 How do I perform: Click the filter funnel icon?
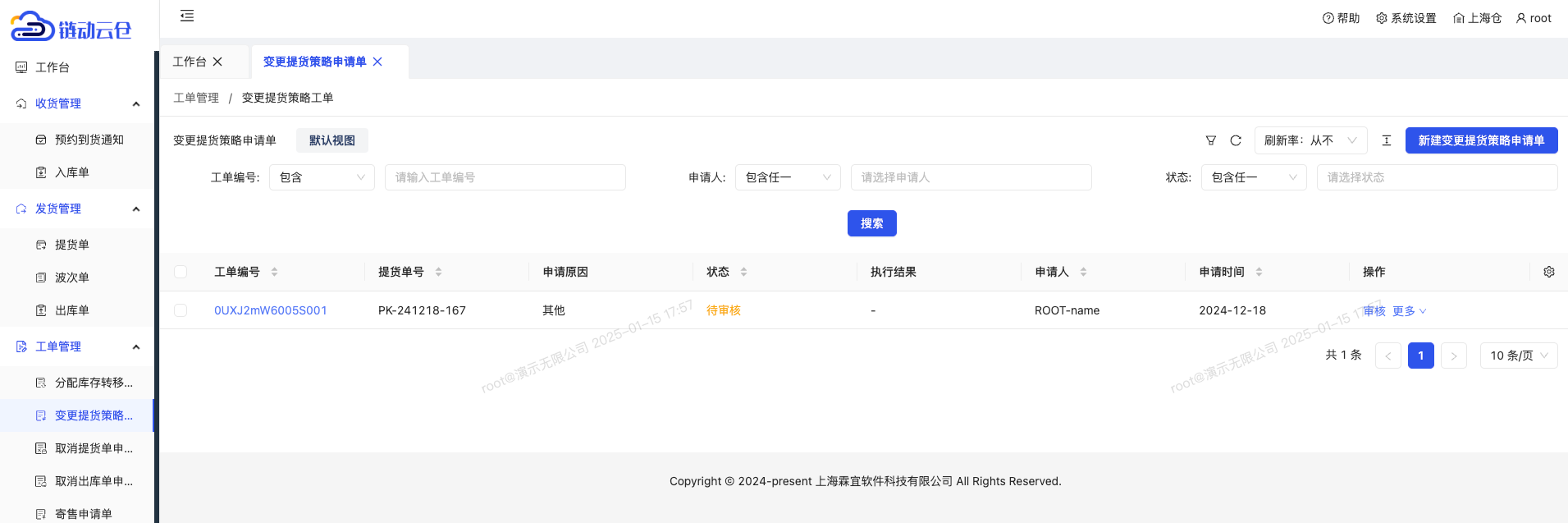pos(1210,140)
